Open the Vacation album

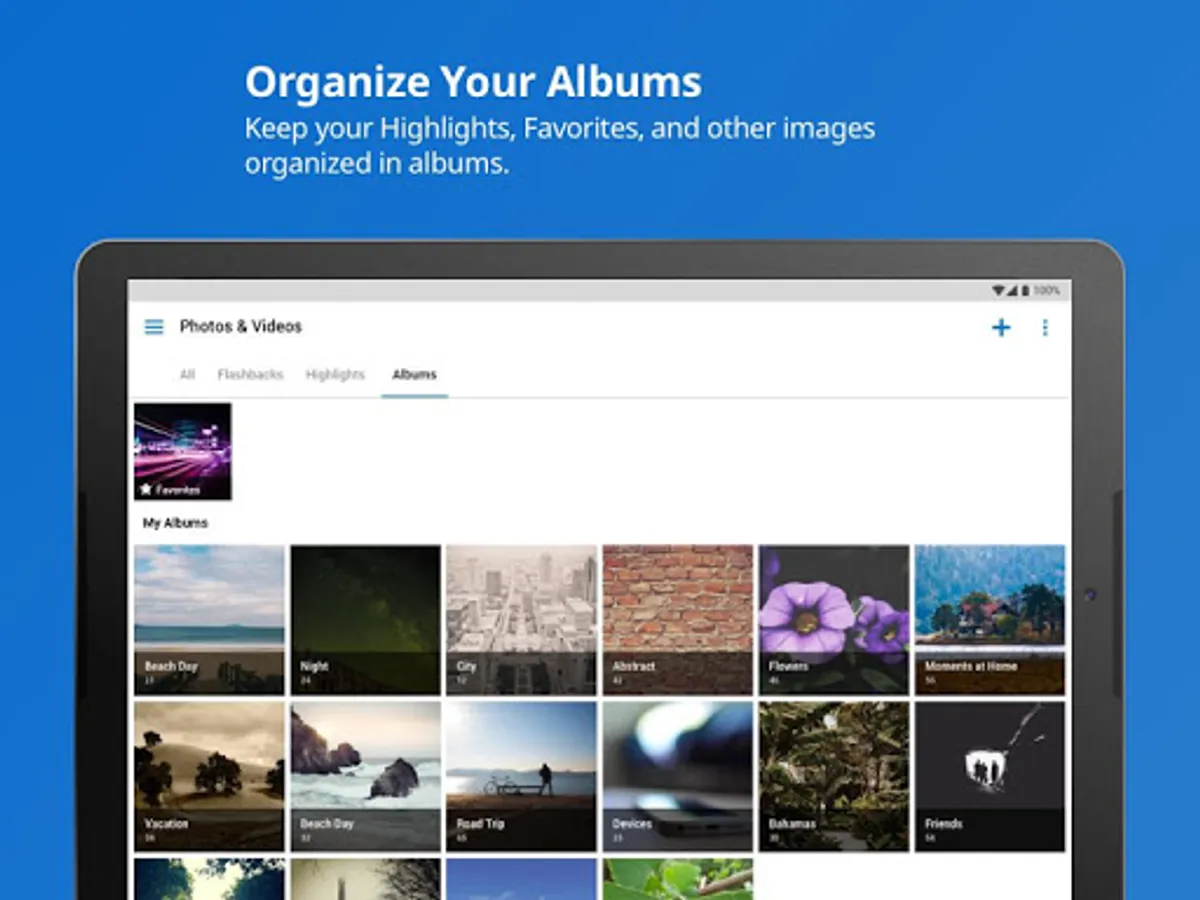[210, 776]
